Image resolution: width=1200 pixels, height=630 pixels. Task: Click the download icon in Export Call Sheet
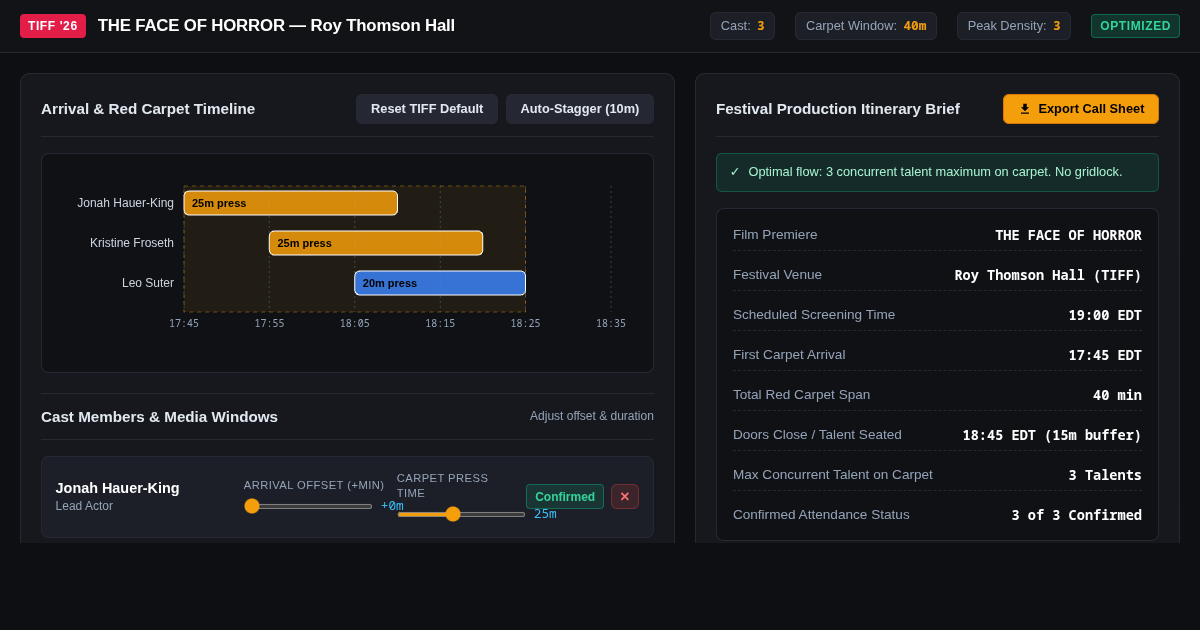click(x=1025, y=109)
